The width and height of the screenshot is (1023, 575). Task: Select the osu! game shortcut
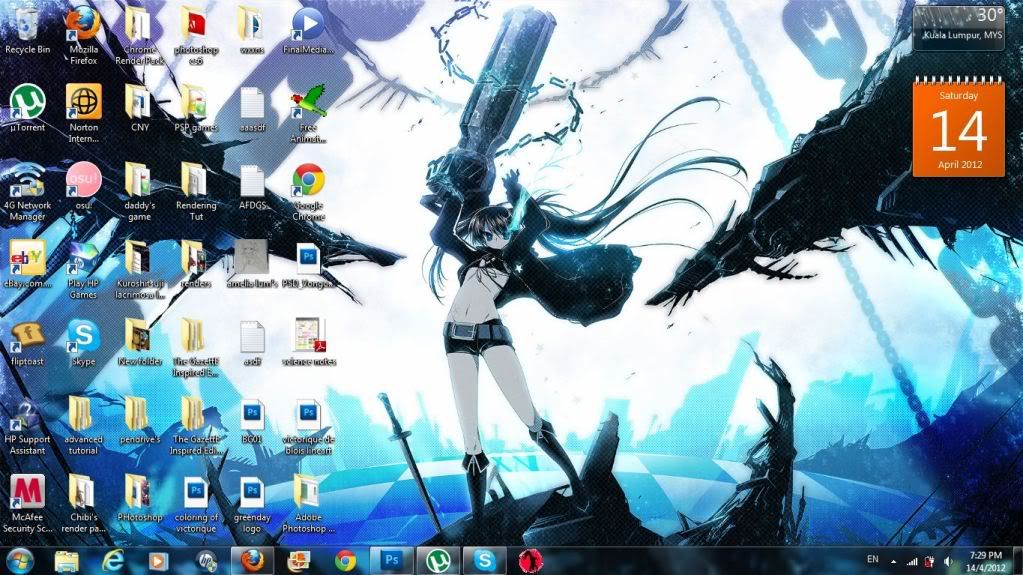pos(84,186)
